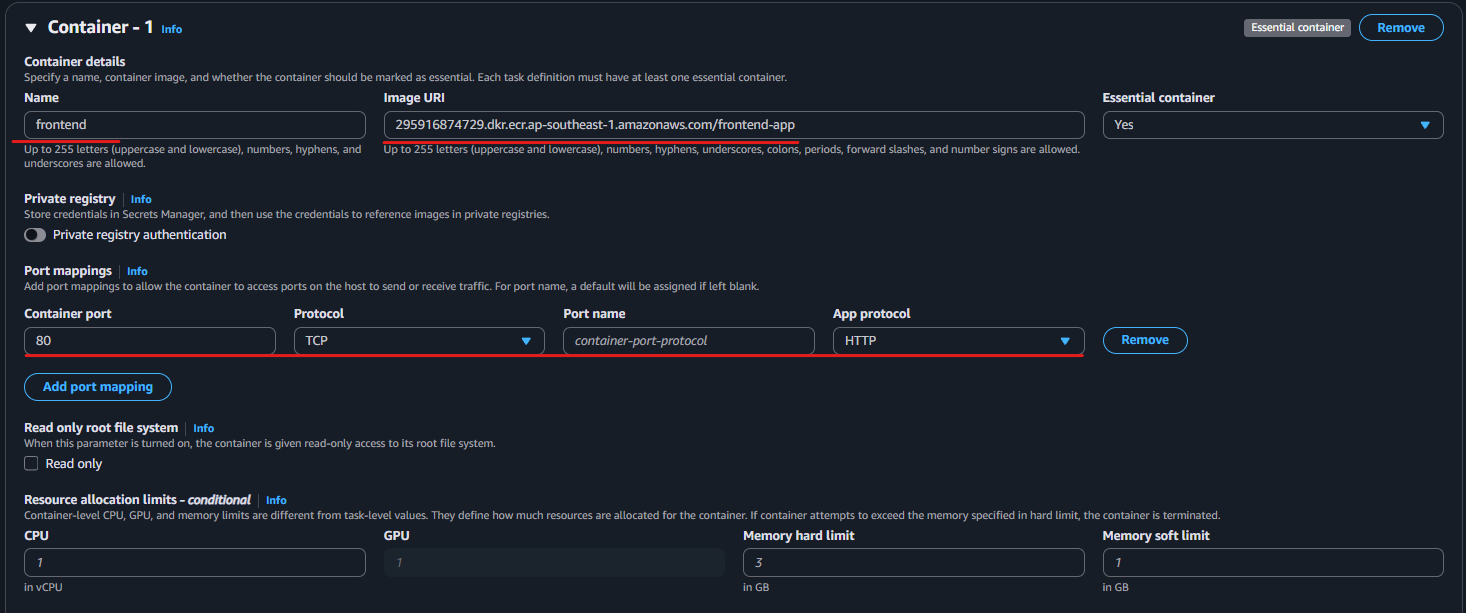Screen dimensions: 1466x613
Task: Enable the Read only checkbox
Action: tap(31, 463)
